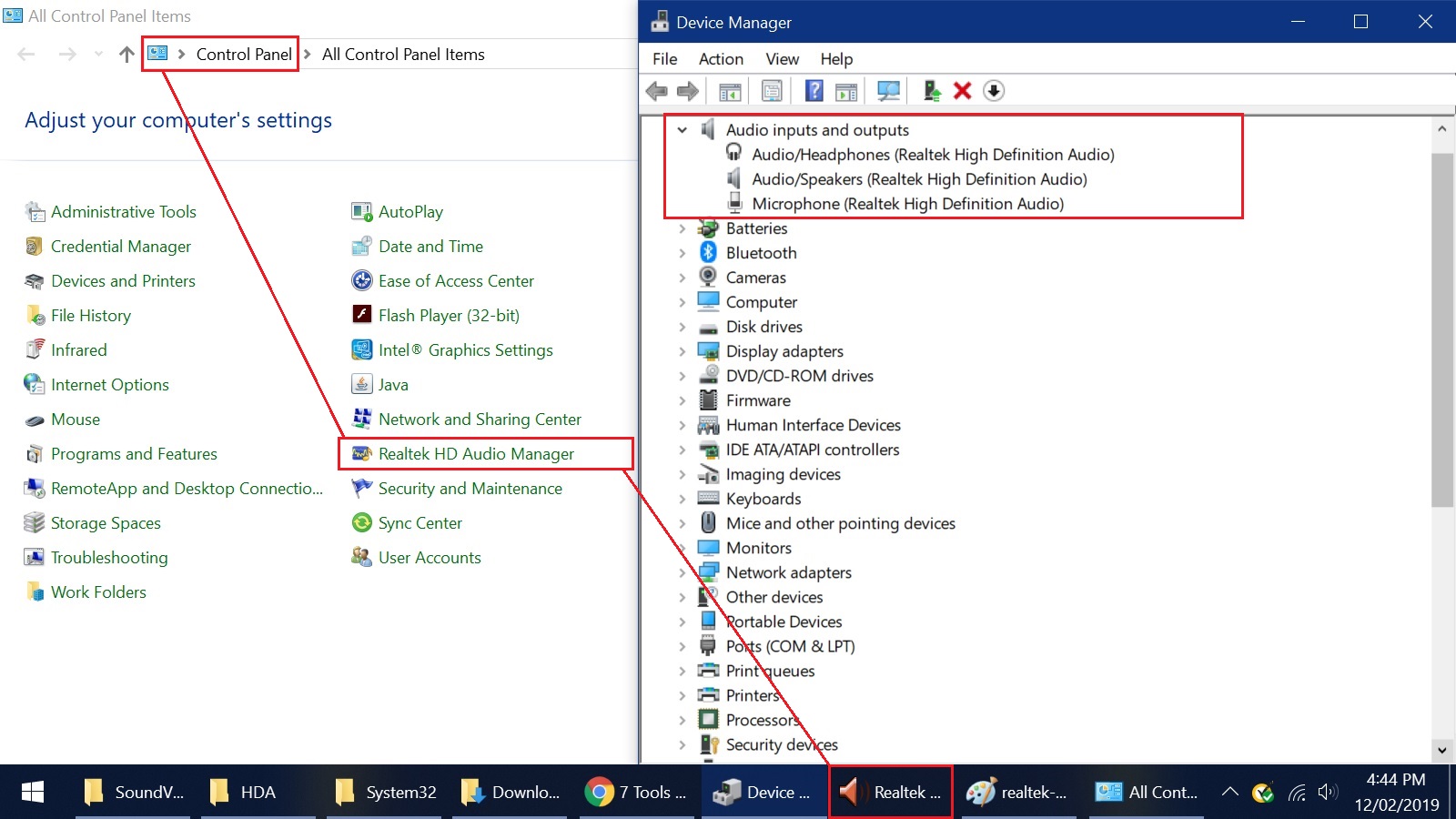Click the security shield tray icon
Screen dimensions: 1456x819
point(1263,793)
